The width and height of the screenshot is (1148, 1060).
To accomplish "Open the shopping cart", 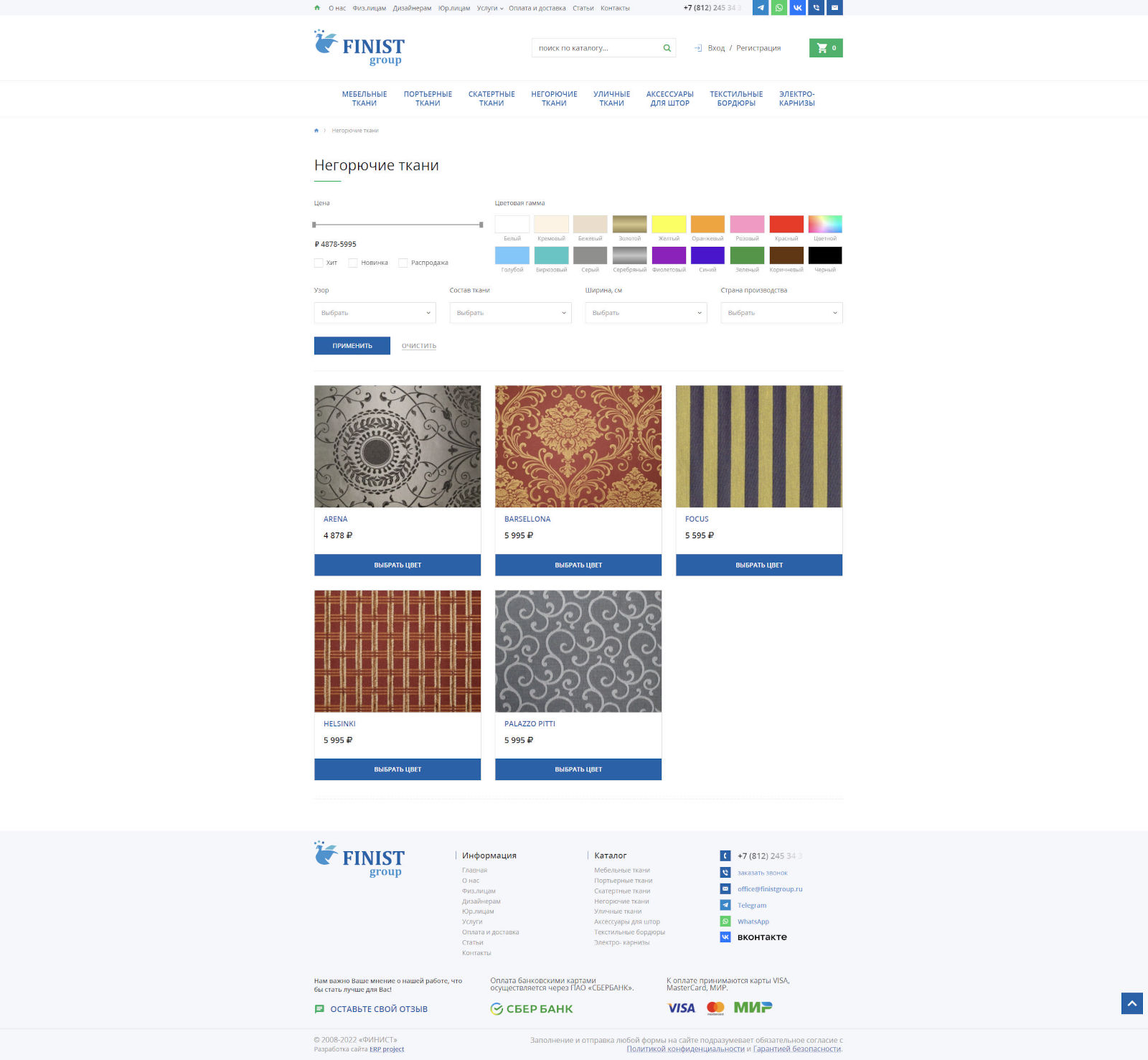I will tap(825, 48).
